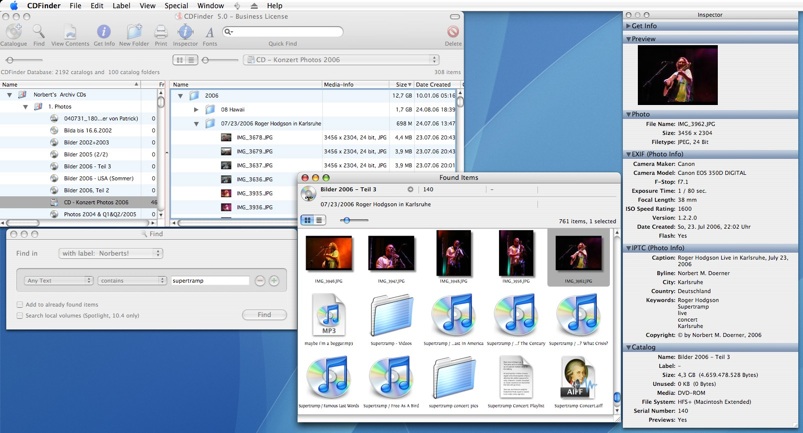Adjust main window icon size slider
The image size is (803, 433).
point(205,60)
